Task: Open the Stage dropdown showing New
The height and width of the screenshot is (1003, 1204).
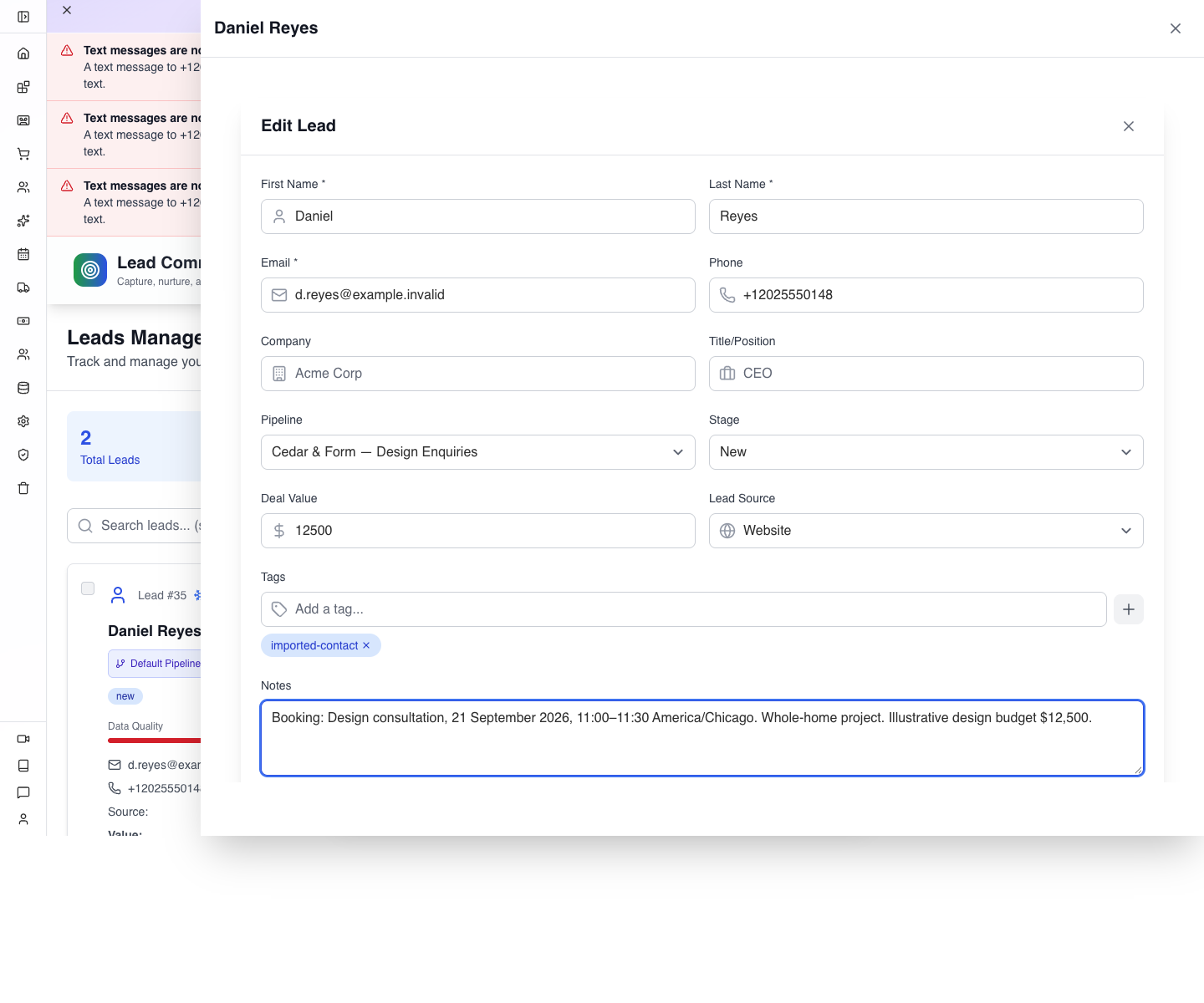Action: (x=926, y=452)
